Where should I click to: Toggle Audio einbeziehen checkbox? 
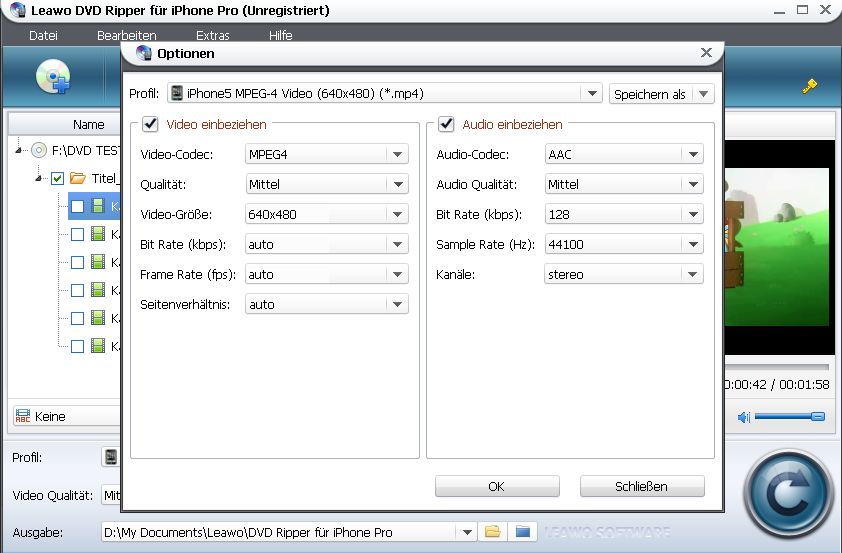point(446,125)
